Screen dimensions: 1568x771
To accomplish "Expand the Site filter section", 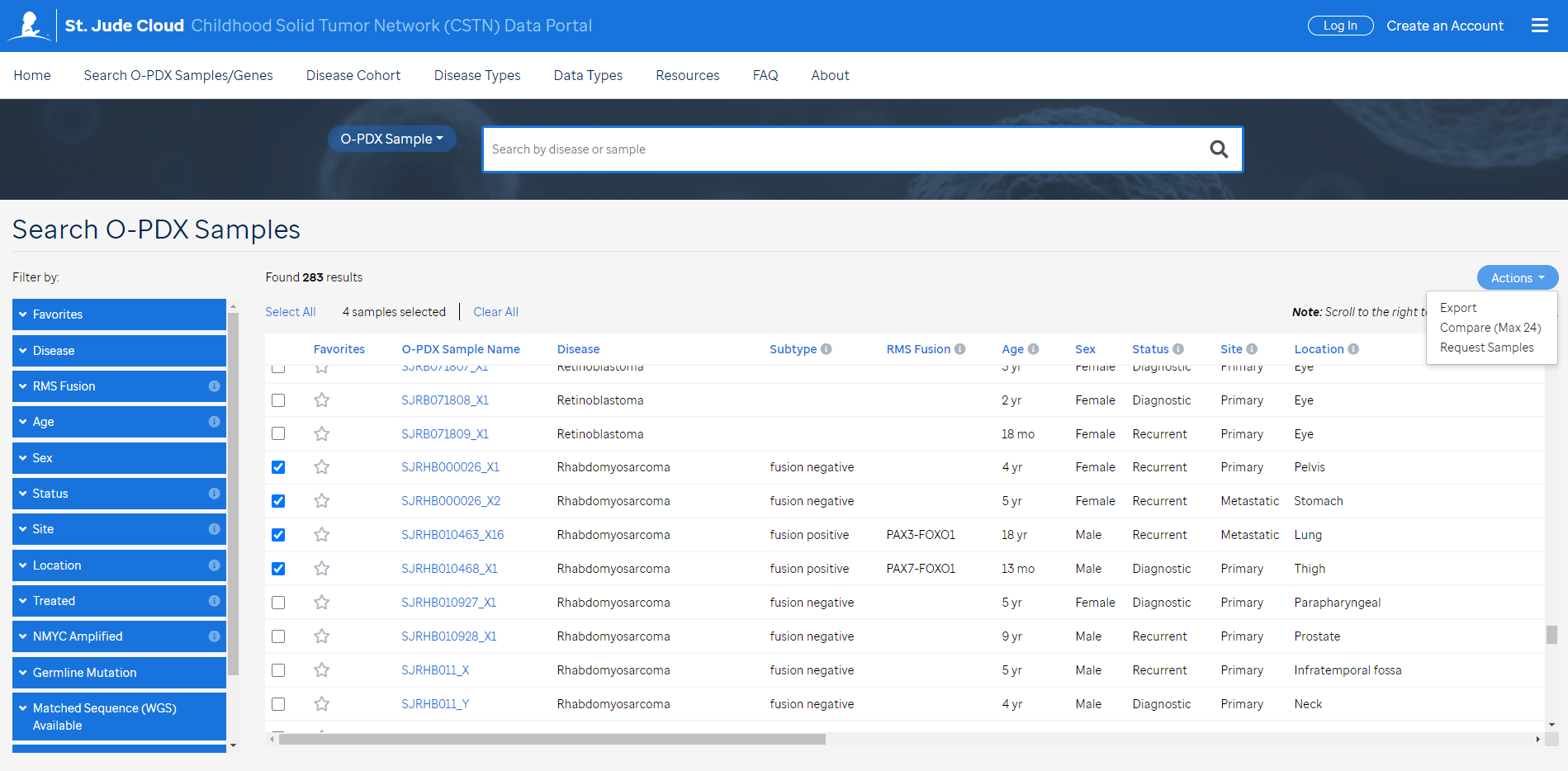I will 119,529.
